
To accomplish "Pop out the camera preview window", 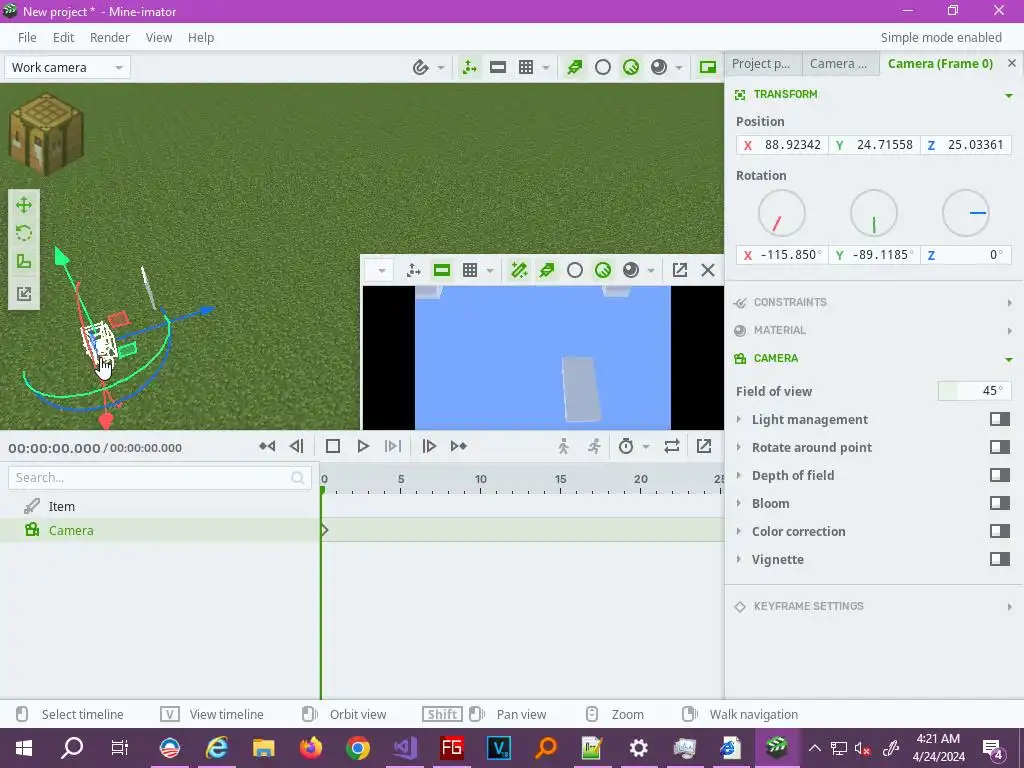I will (680, 270).
